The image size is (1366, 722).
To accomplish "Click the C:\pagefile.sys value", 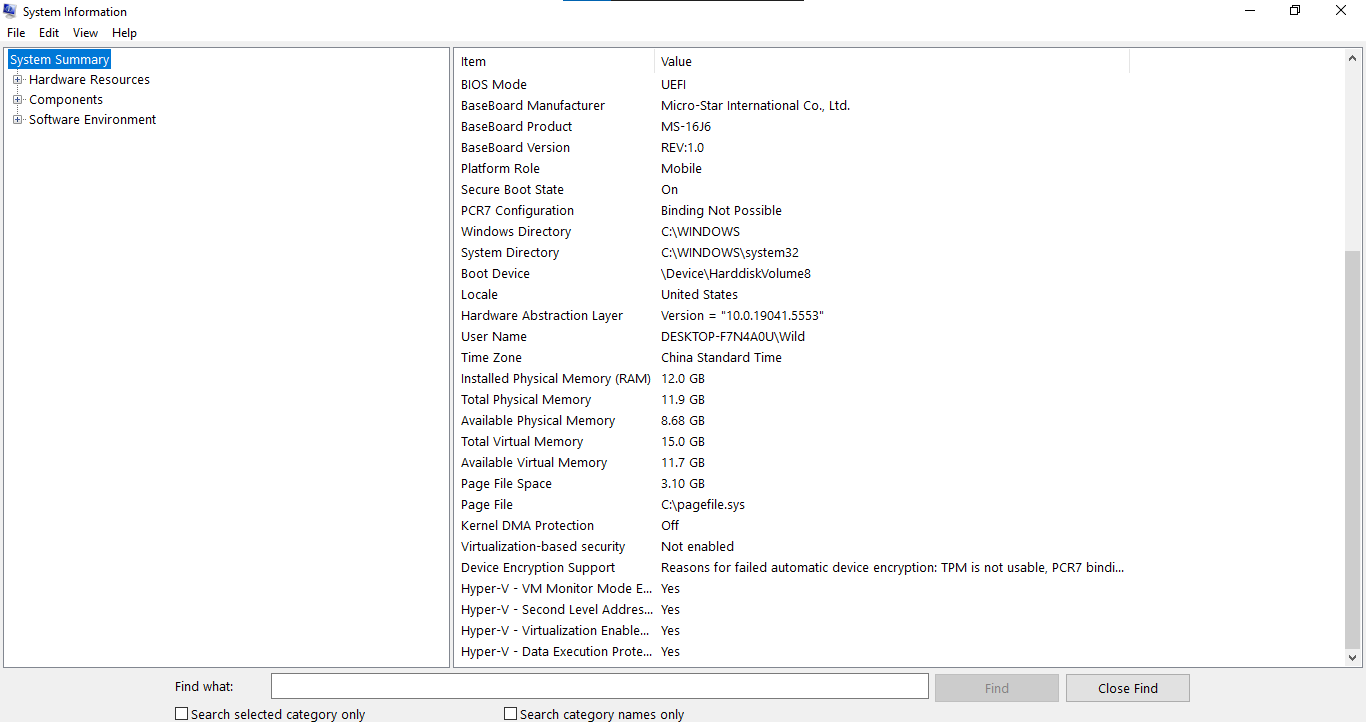I will tap(703, 505).
